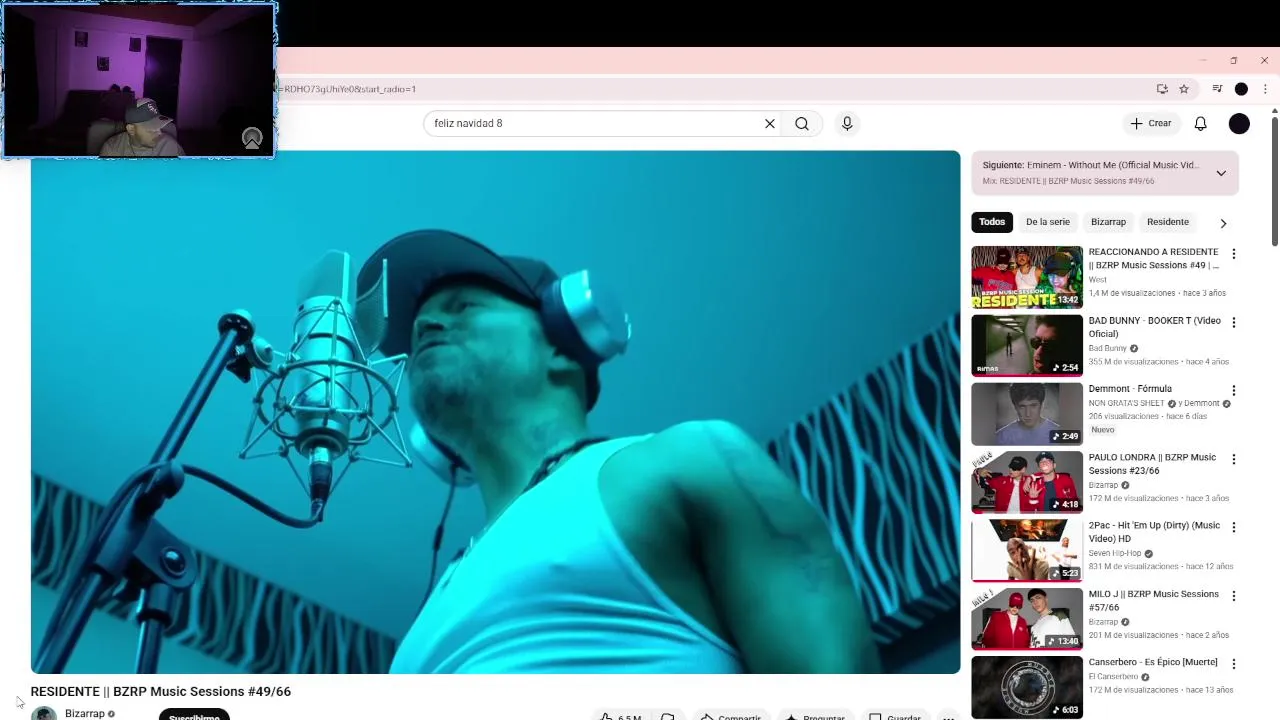Click title 'PAULO LONDRA || BZRP Music Sessions #23/66'
The height and width of the screenshot is (720, 1280).
click(x=1152, y=464)
